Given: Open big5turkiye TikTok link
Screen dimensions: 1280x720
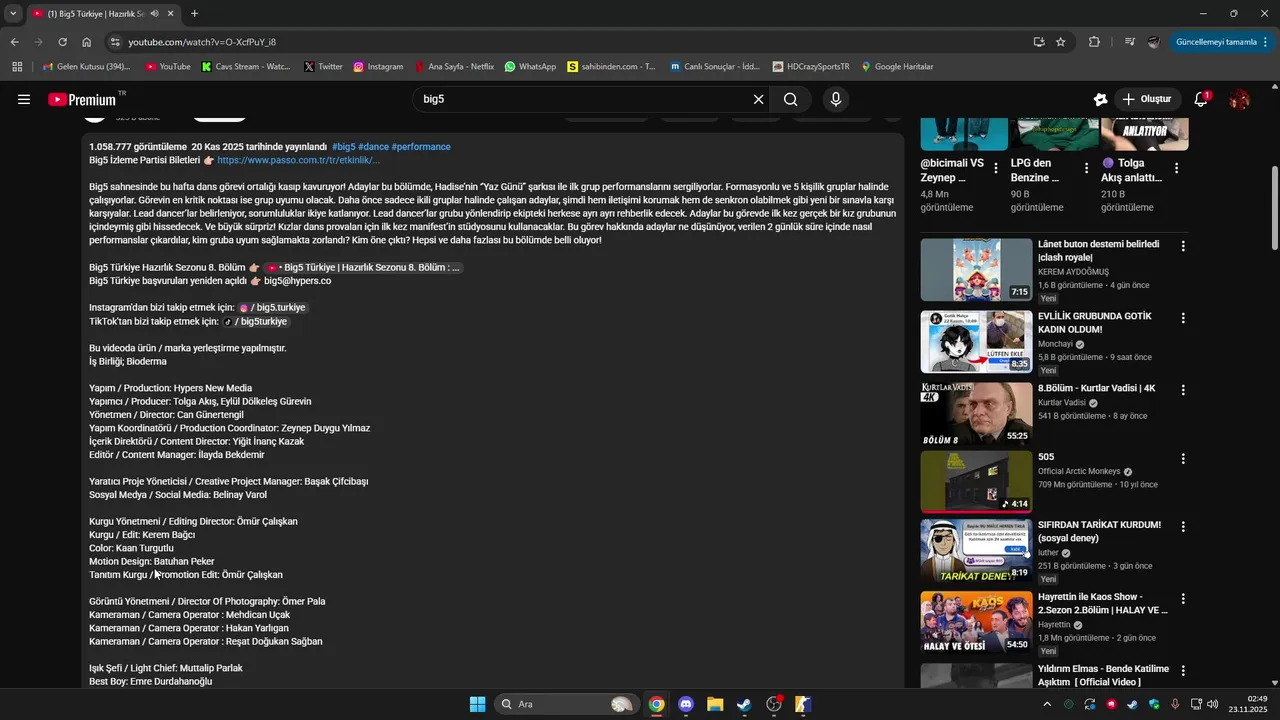Looking at the screenshot, I should coord(254,322).
